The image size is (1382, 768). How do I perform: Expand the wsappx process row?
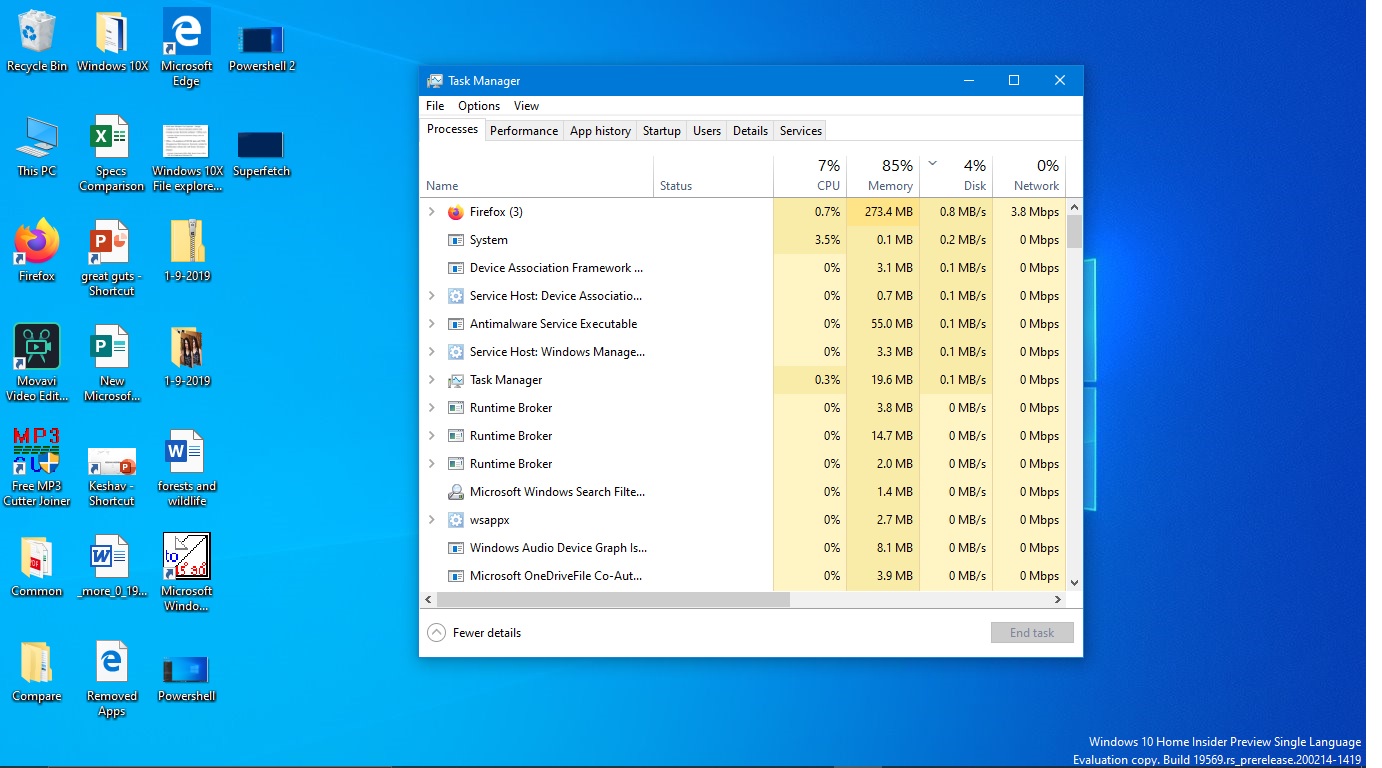[x=432, y=520]
